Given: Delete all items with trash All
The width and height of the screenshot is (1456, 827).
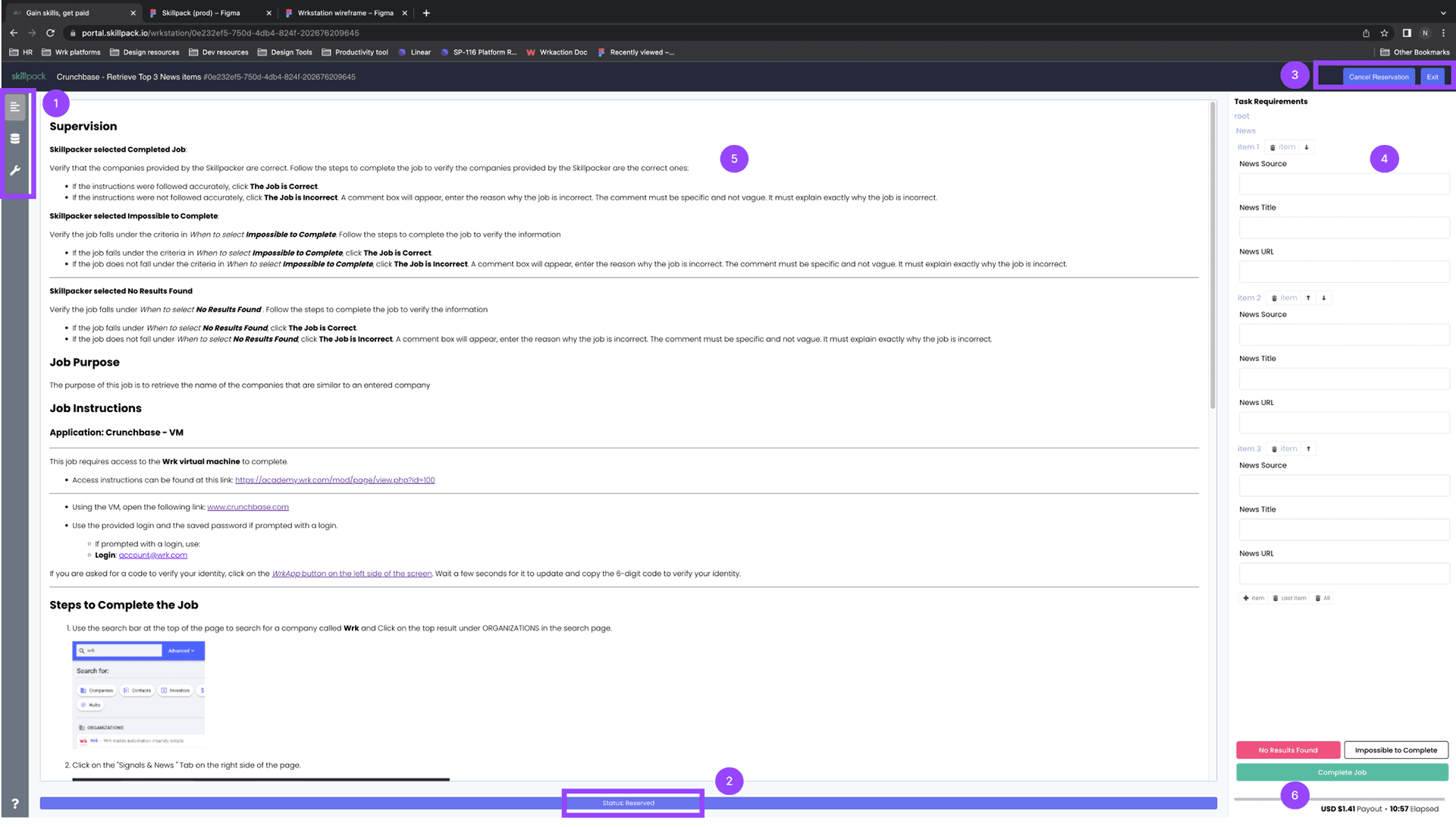Looking at the screenshot, I should [1323, 599].
